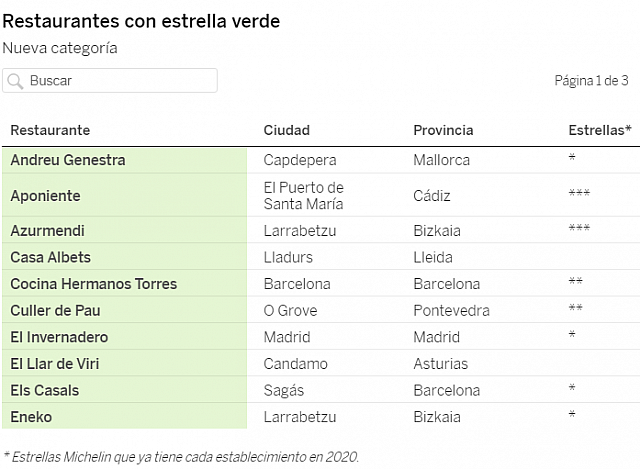Viewport: 640px width, 469px height.
Task: Click the magnifying glass search icon
Action: [15, 81]
